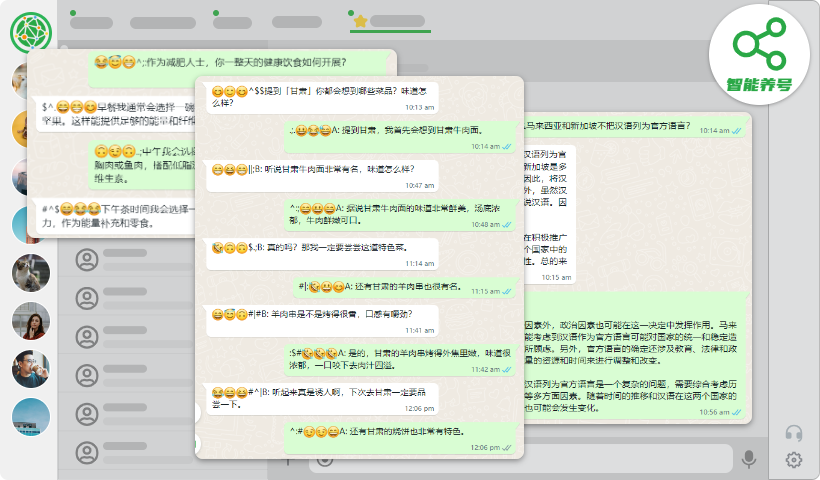Viewport: 820px width, 480px height.
Task: Switch to the third tab in the tab bar
Action: click(232, 22)
